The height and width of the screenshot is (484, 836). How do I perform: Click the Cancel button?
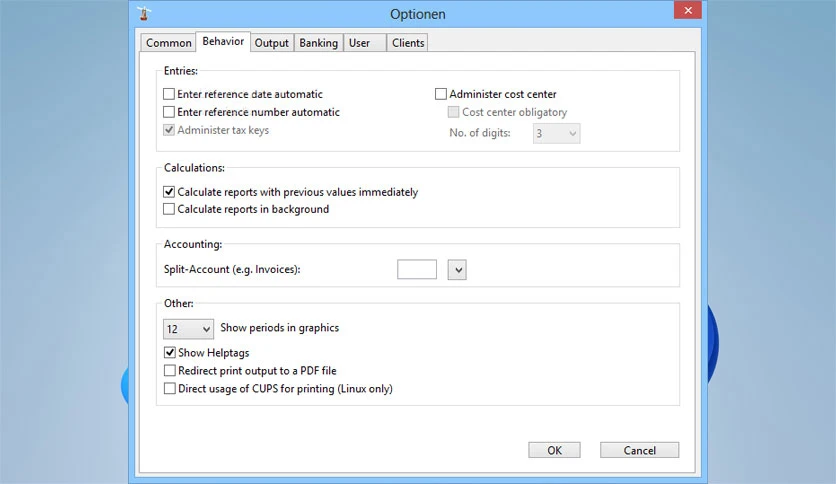point(640,450)
